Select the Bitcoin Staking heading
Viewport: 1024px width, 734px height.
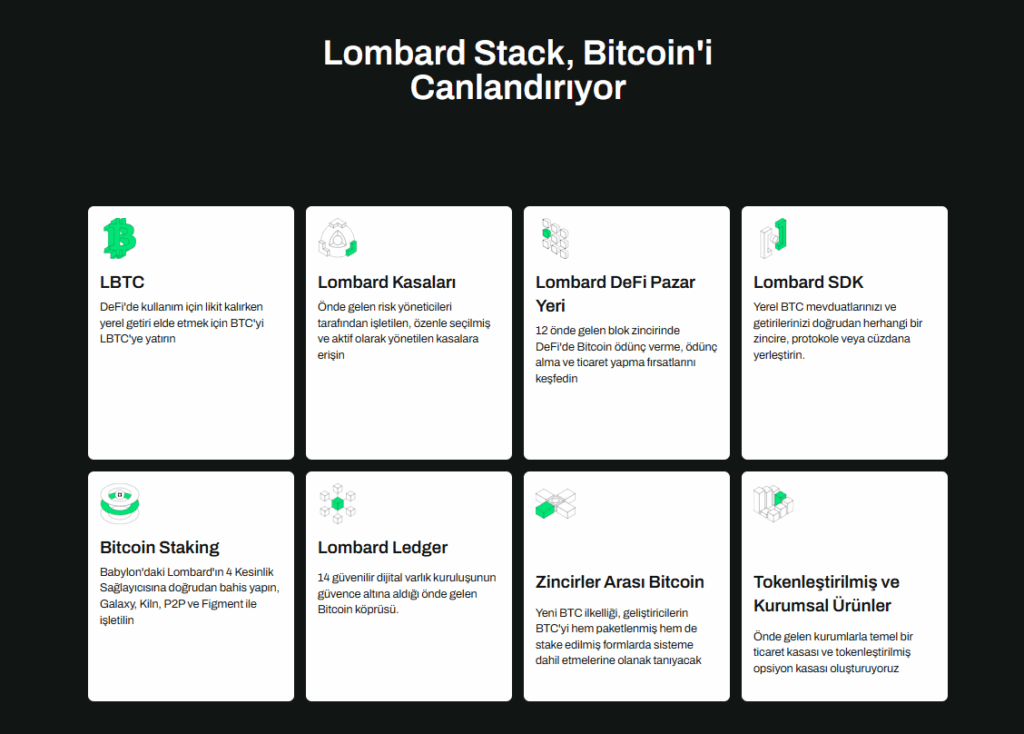click(x=160, y=547)
